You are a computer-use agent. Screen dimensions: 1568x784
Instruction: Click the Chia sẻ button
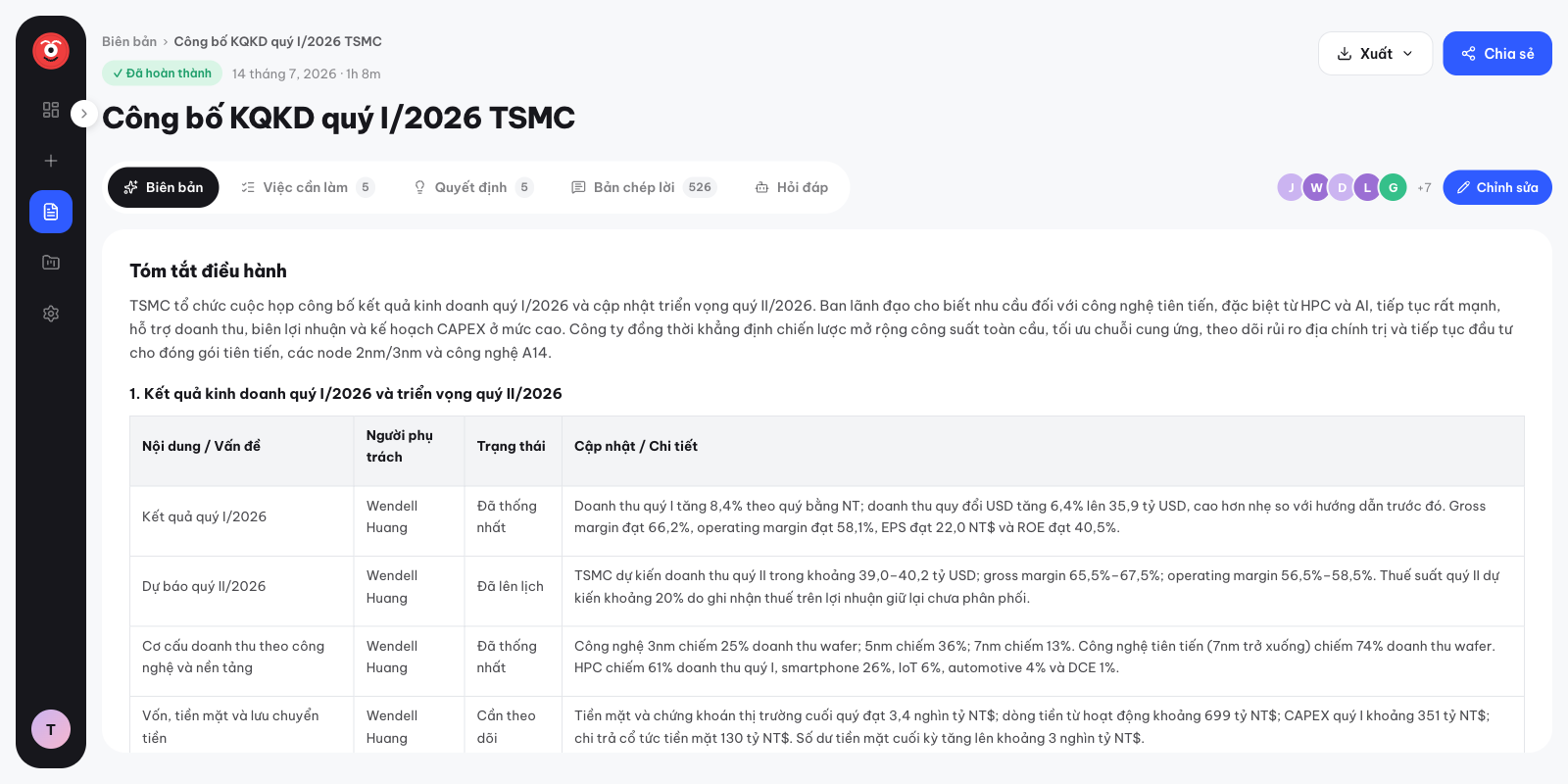click(x=1497, y=54)
